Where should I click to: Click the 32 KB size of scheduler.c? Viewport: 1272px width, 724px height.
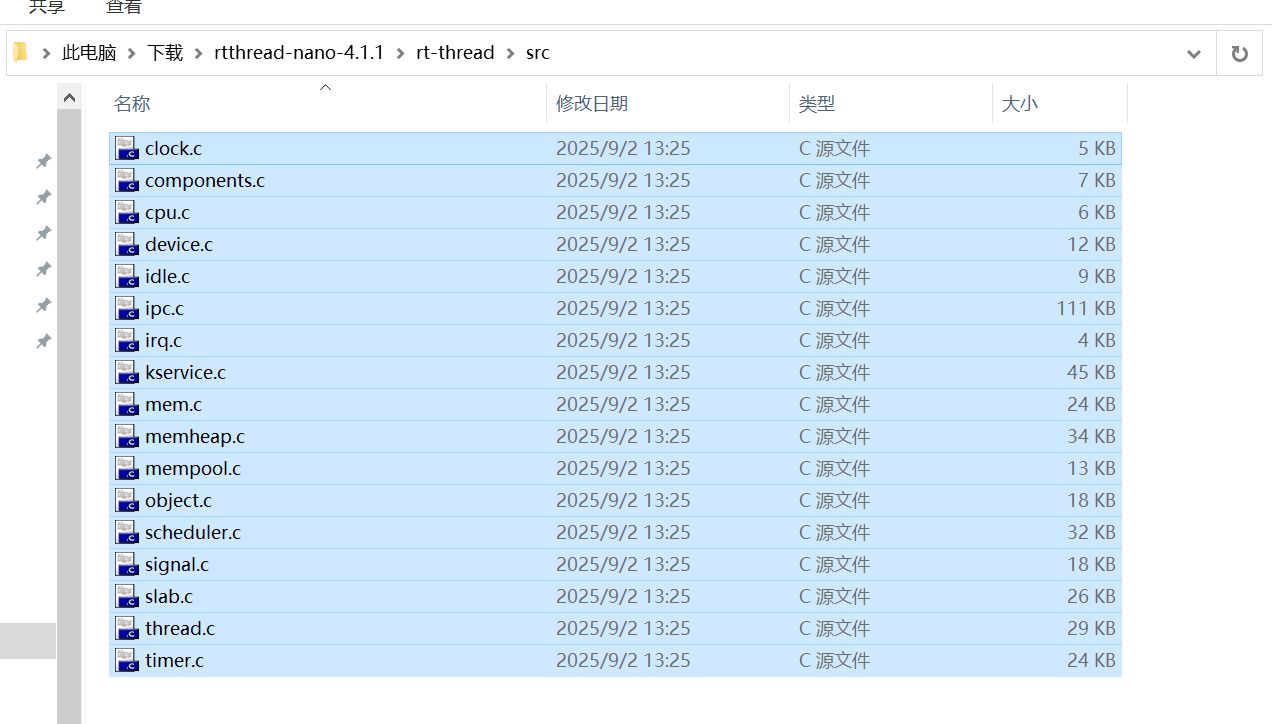pos(1091,532)
